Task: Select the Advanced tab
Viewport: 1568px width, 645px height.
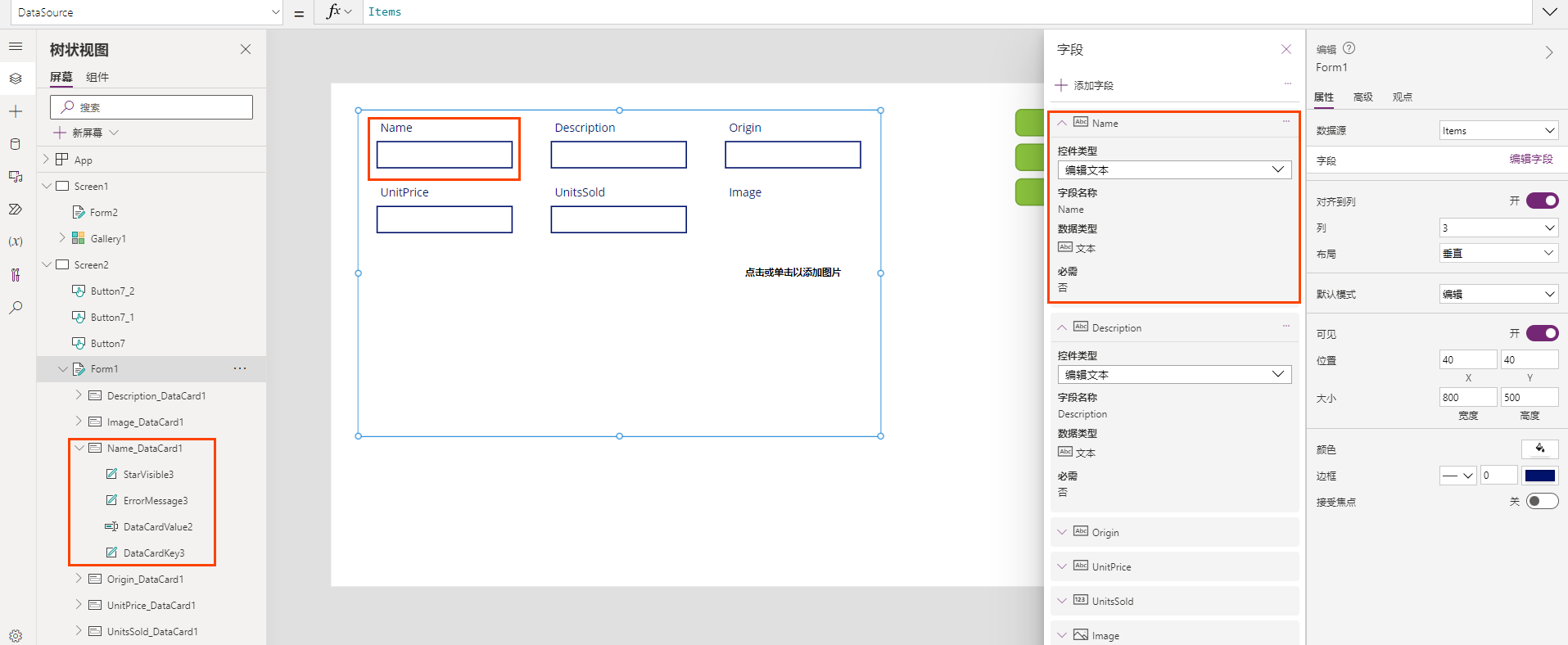Action: pos(1363,97)
